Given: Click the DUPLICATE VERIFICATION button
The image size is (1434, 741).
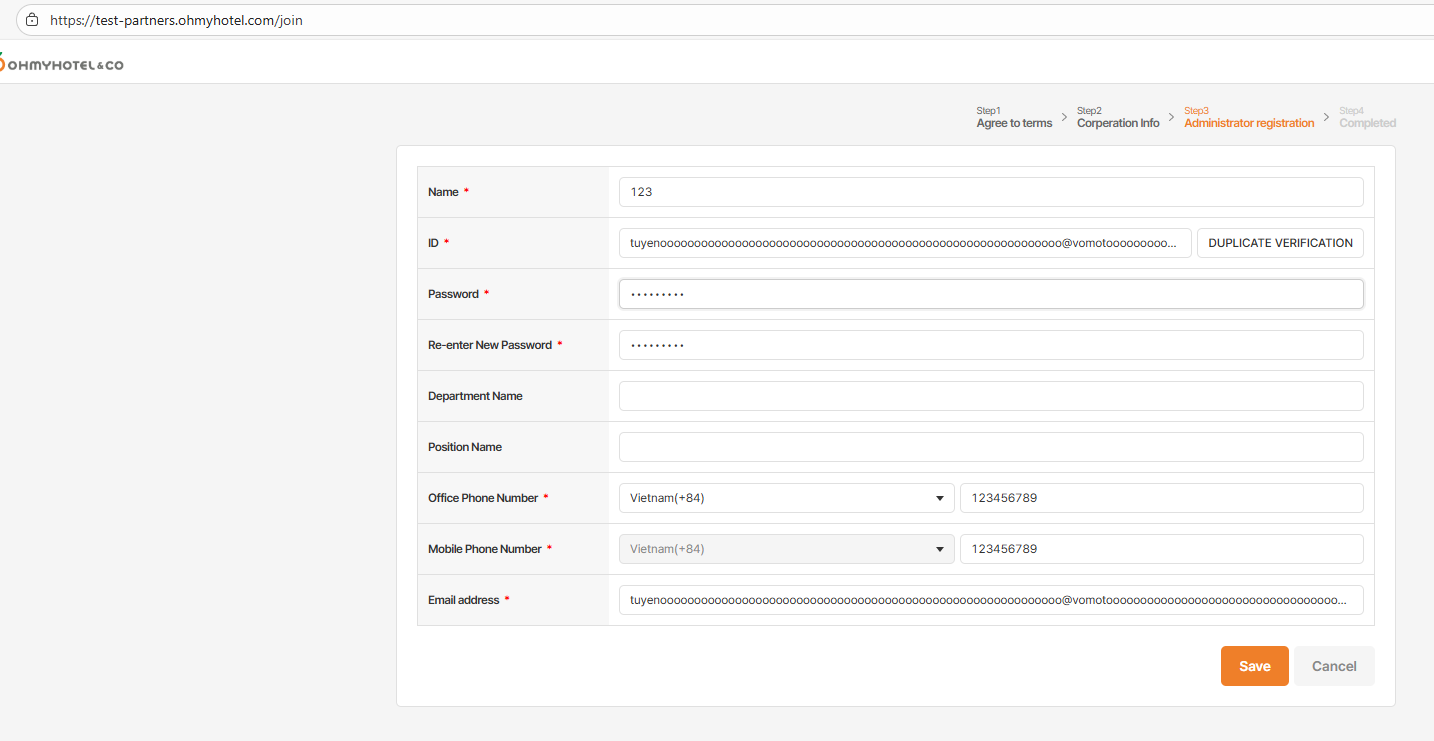Looking at the screenshot, I should [x=1280, y=243].
